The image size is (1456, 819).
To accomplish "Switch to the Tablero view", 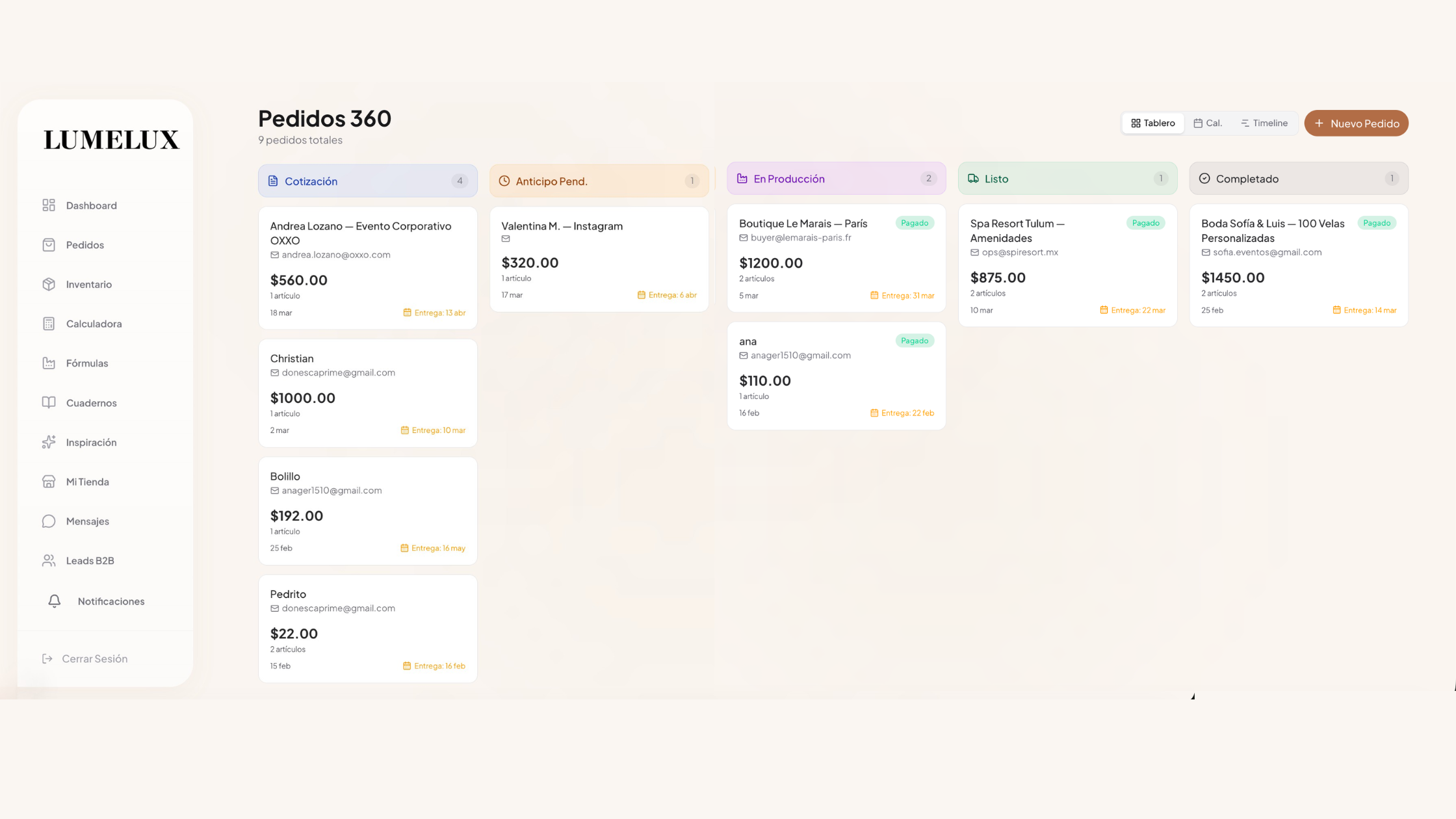I will (1152, 123).
